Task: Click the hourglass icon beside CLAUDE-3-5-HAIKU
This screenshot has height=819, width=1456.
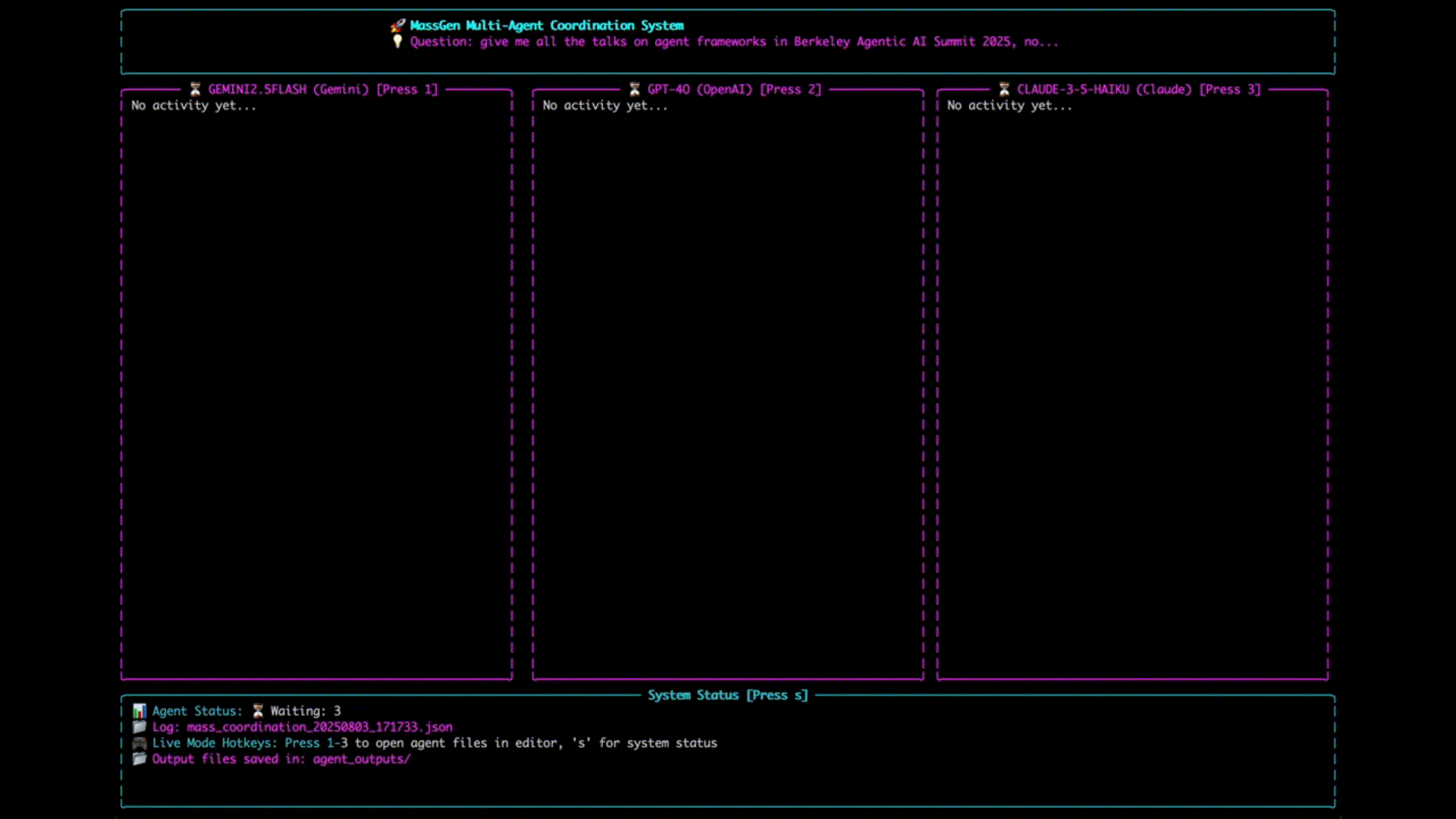Action: [1004, 89]
